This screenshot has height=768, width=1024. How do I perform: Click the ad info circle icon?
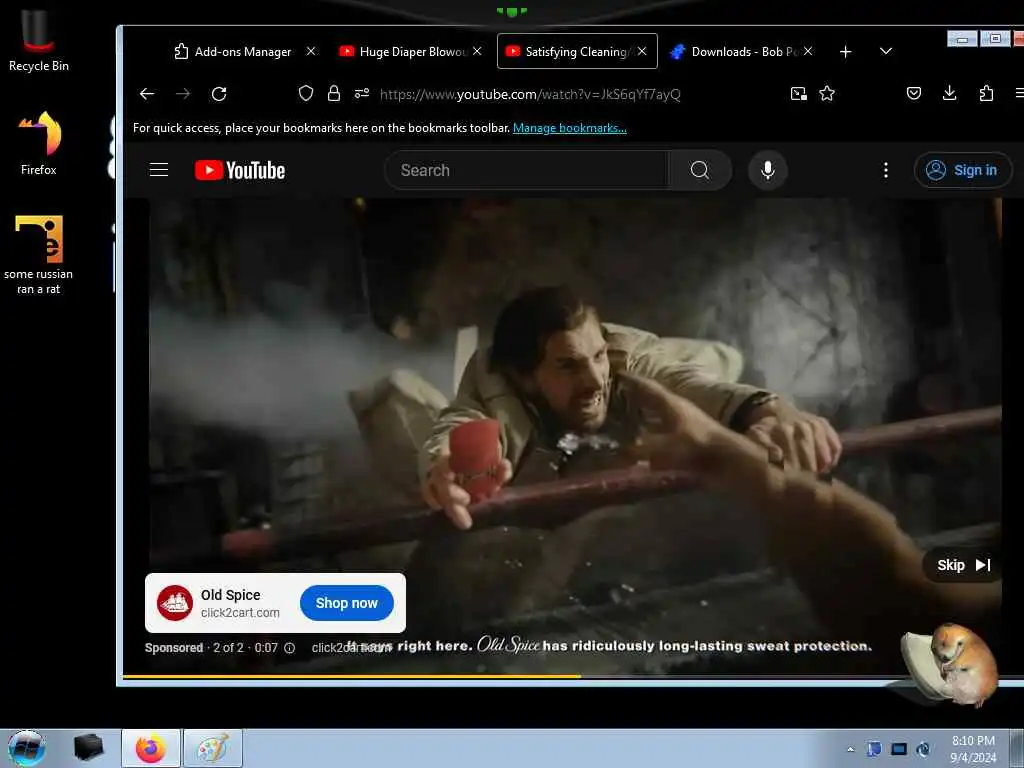[x=289, y=648]
